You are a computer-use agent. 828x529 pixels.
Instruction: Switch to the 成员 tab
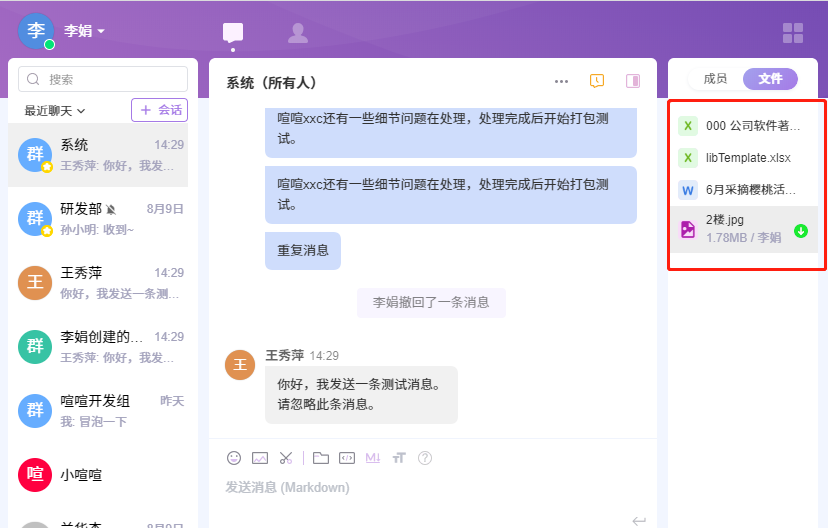tap(715, 79)
